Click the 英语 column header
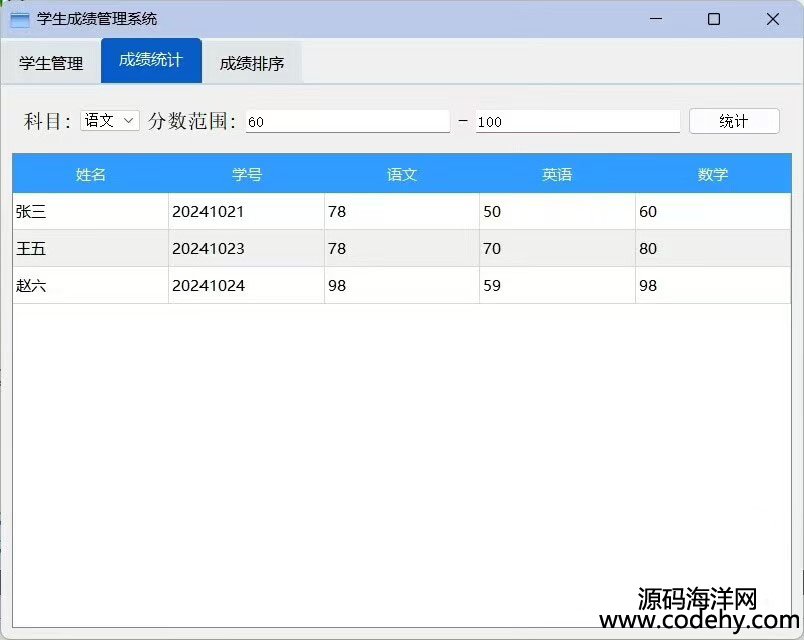The width and height of the screenshot is (804, 640). (557, 175)
